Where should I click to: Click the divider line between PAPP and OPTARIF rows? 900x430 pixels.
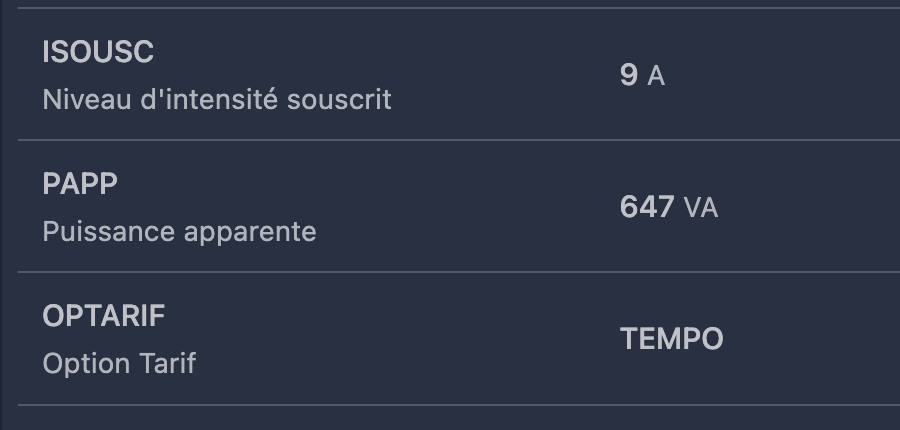point(459,272)
